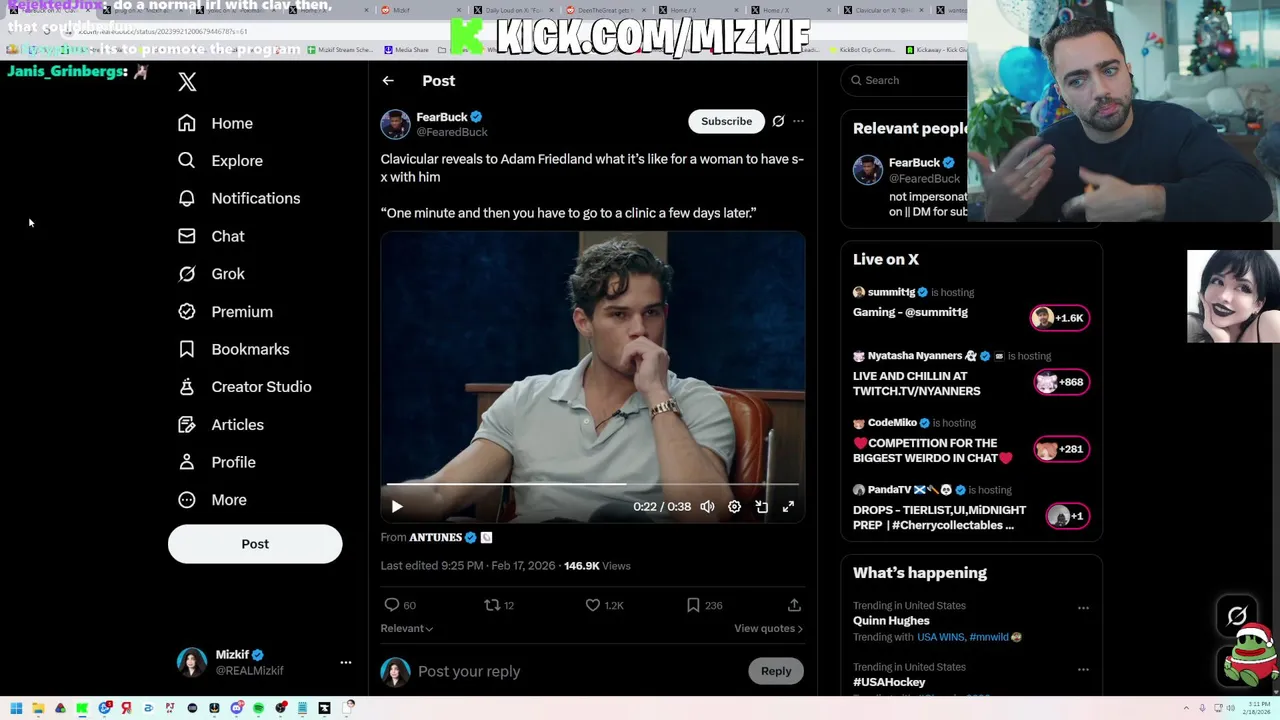This screenshot has width=1280, height=720.
Task: Open Explore from the sidebar
Action: click(x=220, y=161)
